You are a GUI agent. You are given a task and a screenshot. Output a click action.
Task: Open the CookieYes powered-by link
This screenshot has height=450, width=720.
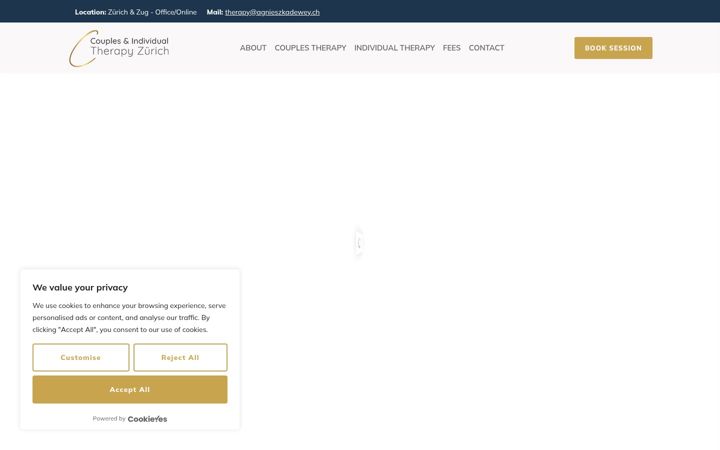pyautogui.click(x=147, y=419)
